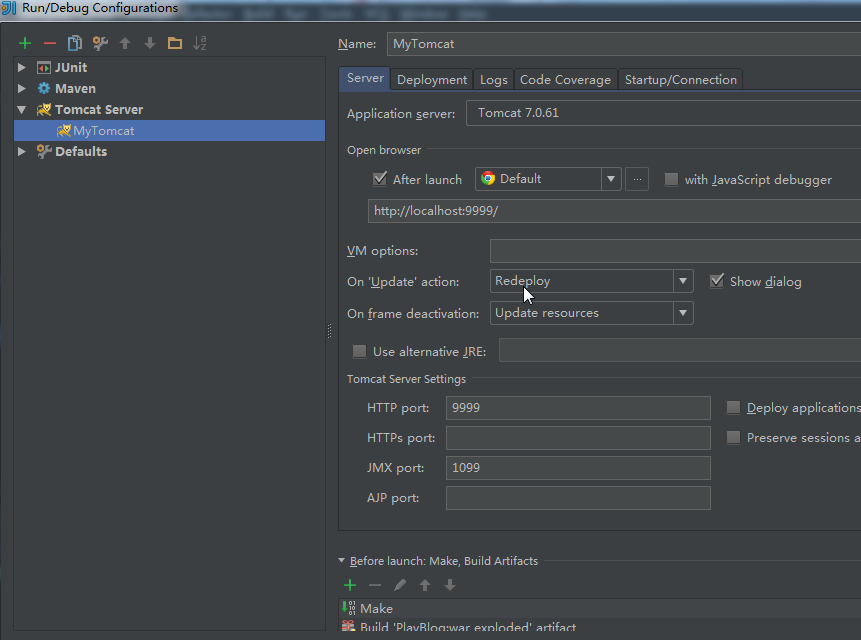This screenshot has width=861, height=640.
Task: Click the URL field http://localhost:9999/
Action: (614, 211)
